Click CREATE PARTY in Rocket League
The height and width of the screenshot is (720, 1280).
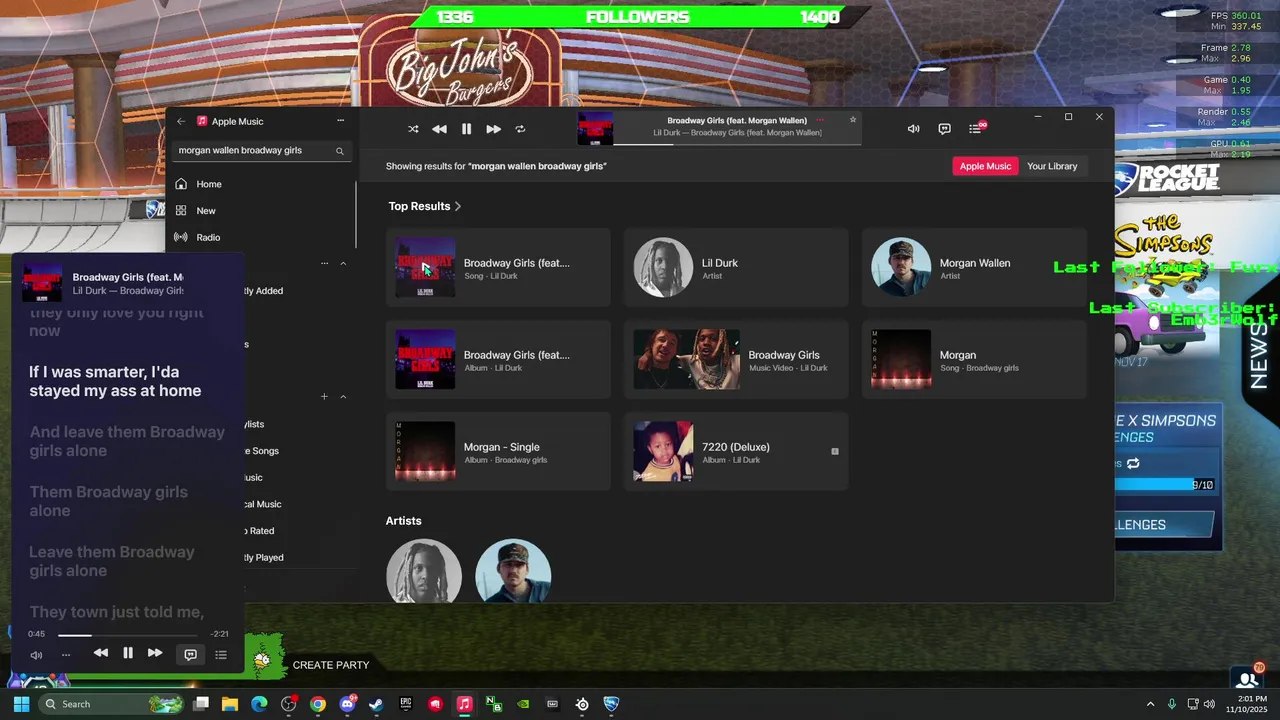click(x=331, y=665)
